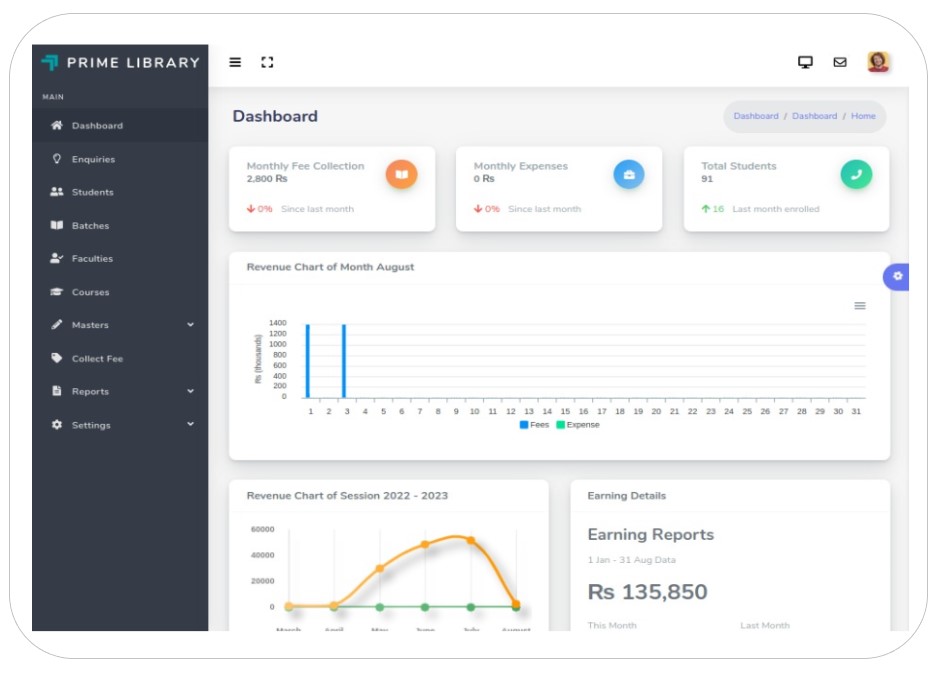The image size is (935, 675).
Task: Toggle the Fees series in chart legend
Action: click(x=535, y=425)
